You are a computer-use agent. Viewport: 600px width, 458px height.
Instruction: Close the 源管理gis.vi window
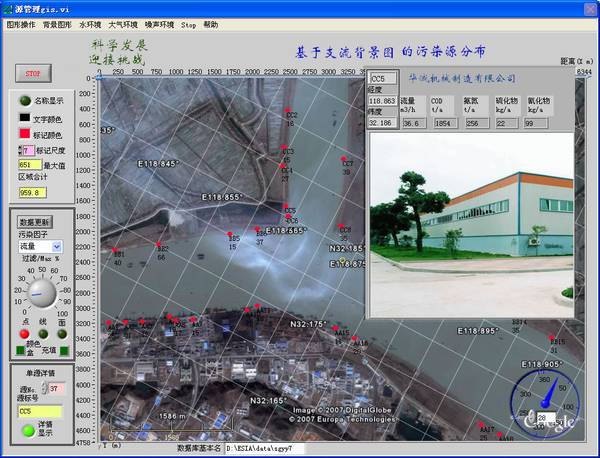[590, 9]
